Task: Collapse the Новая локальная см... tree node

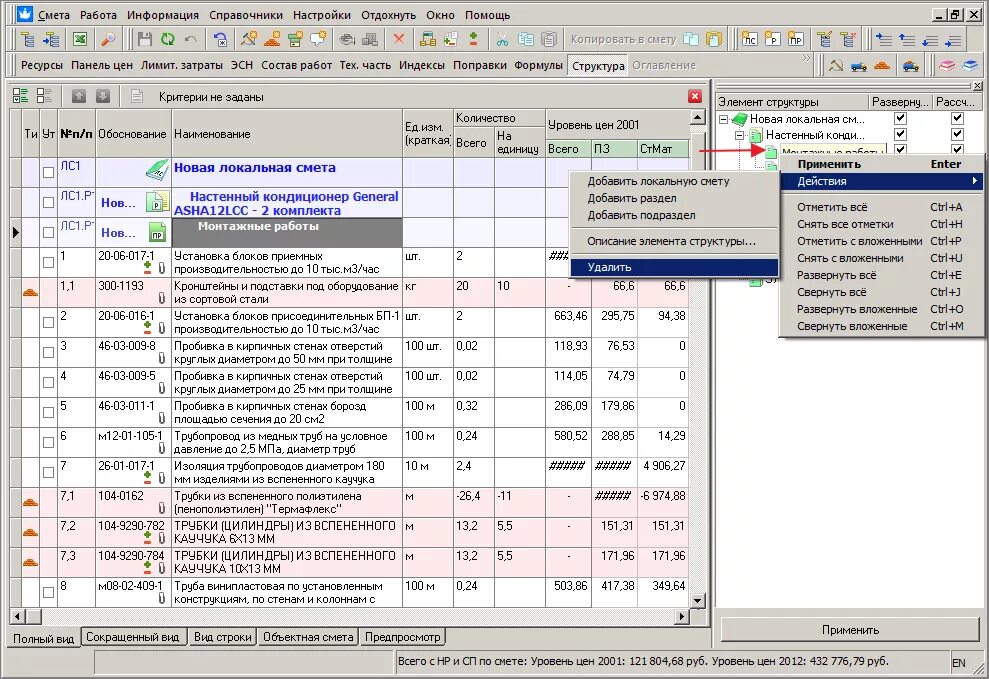Action: tap(724, 119)
